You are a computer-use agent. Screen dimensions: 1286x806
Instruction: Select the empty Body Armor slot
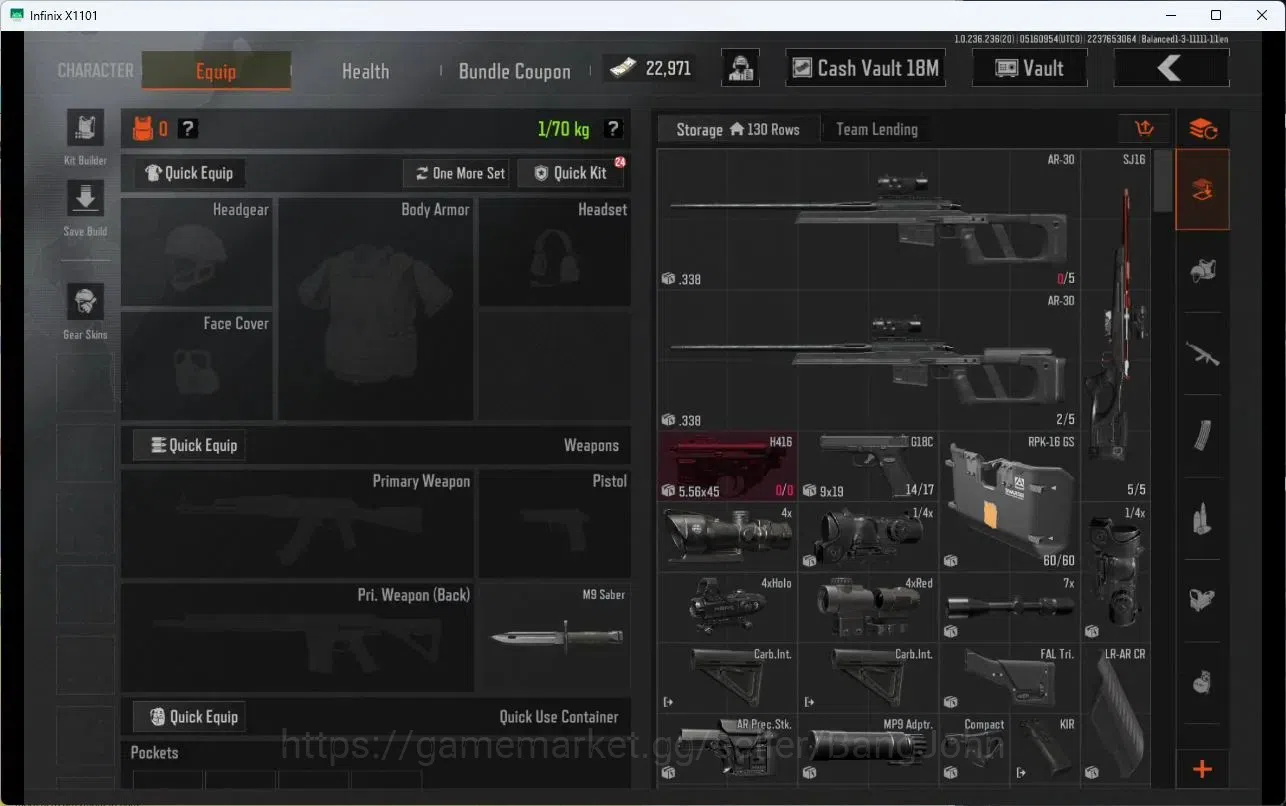click(376, 309)
